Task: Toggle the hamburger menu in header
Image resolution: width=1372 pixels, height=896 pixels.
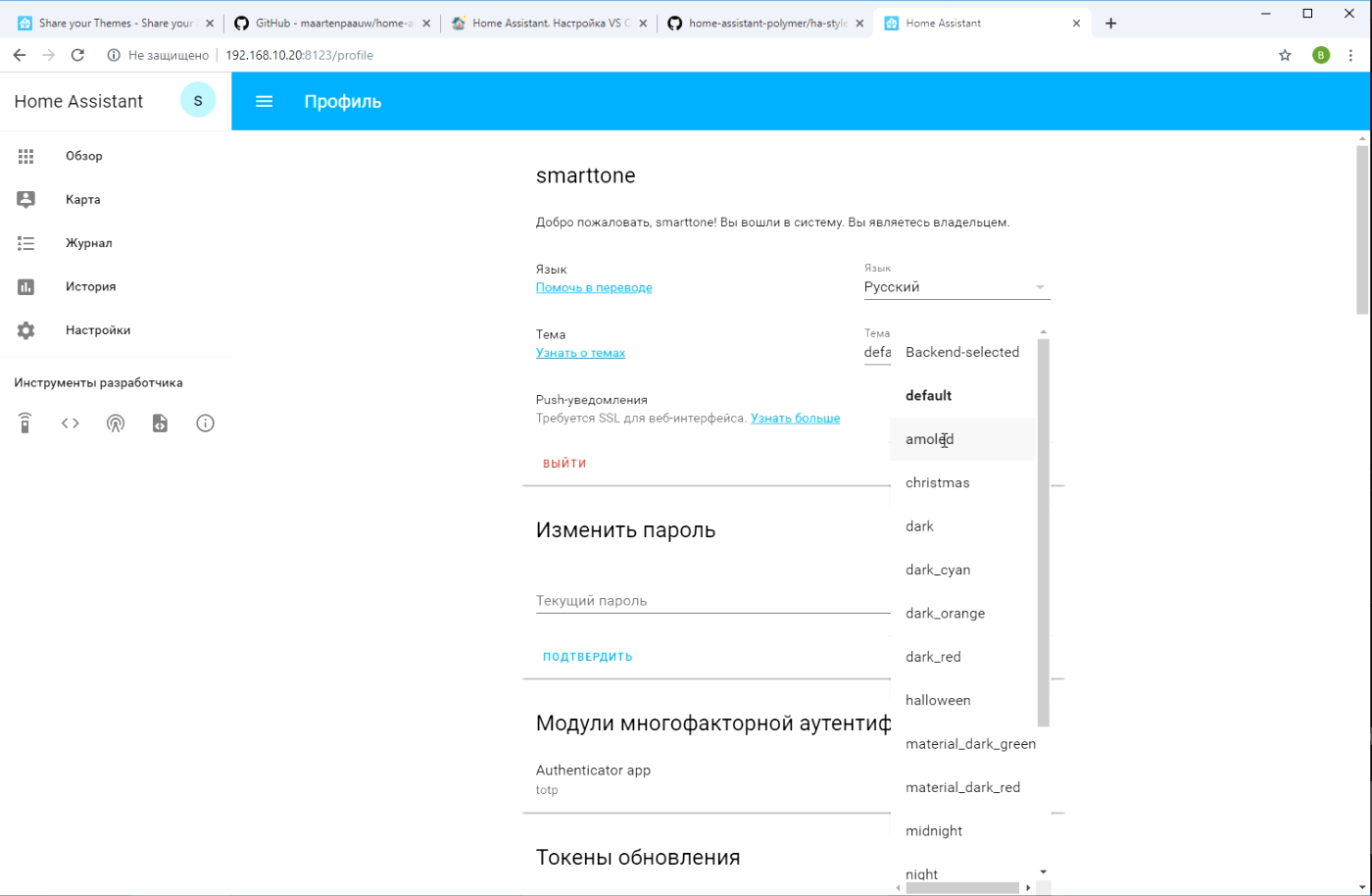Action: coord(264,101)
